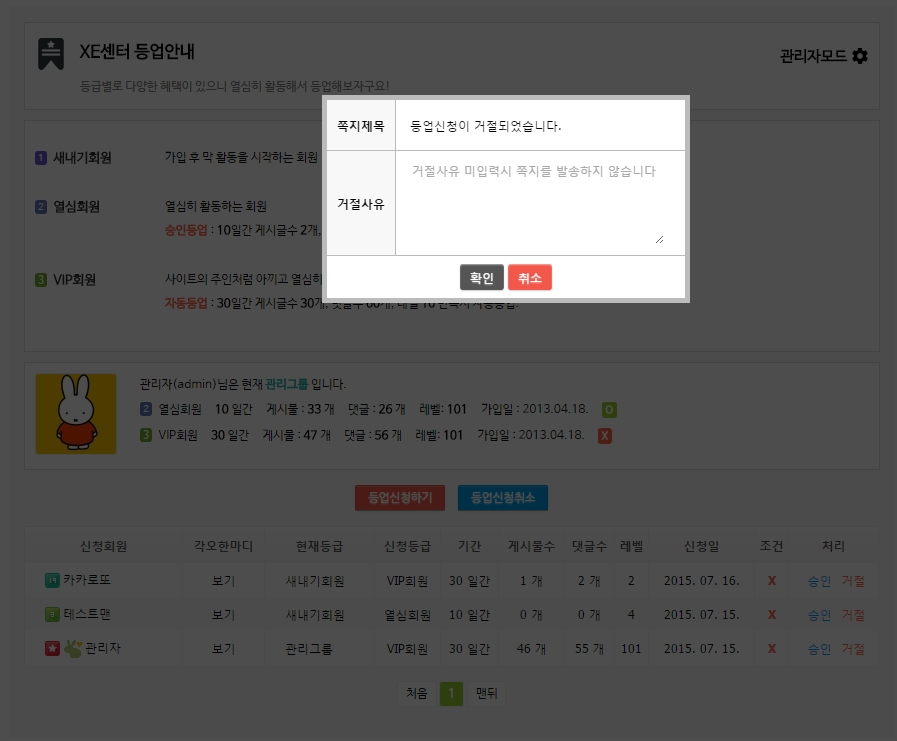Viewport: 897px width, 741px height.
Task: Focus the 거절사유 text area
Action: pos(540,203)
